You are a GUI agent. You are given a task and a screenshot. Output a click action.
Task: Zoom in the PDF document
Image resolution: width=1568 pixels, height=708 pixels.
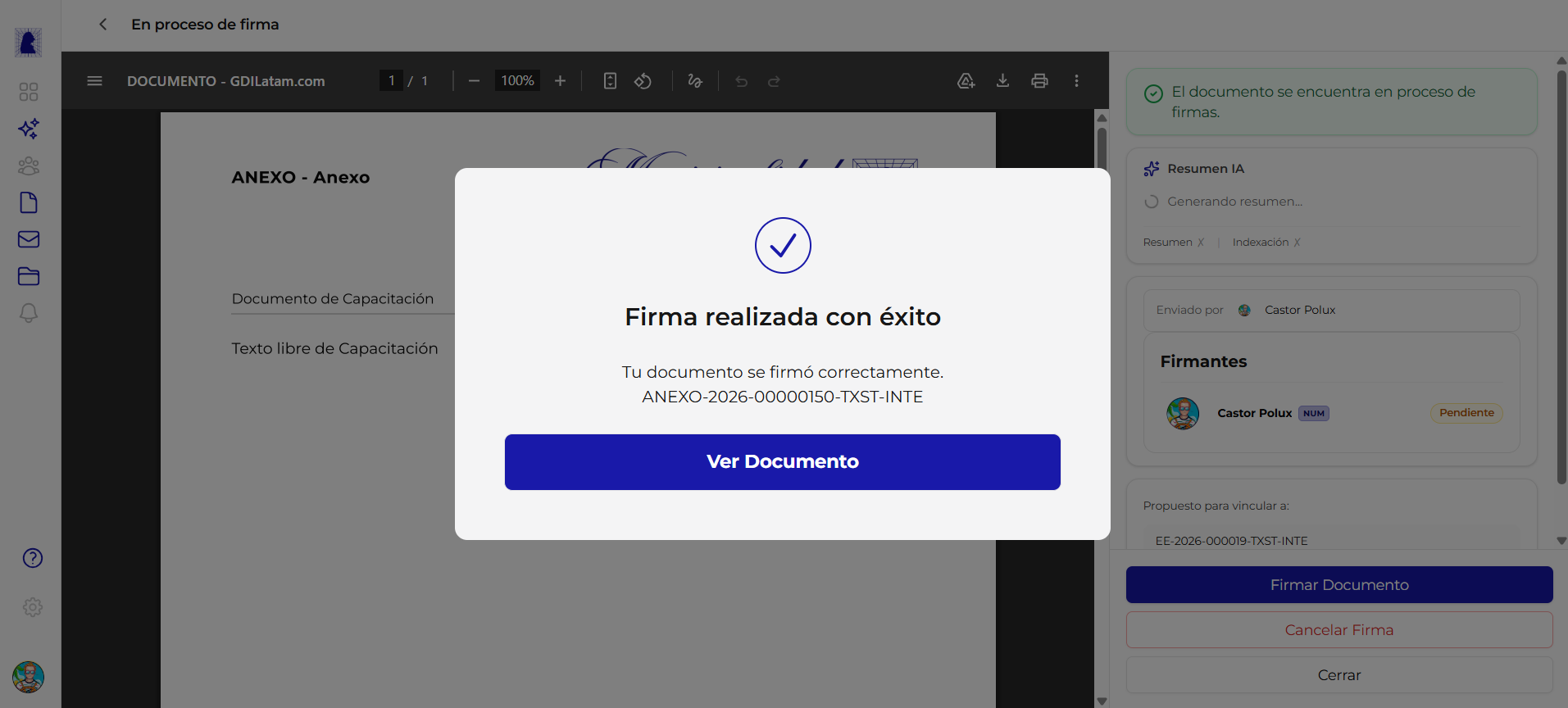pos(560,81)
